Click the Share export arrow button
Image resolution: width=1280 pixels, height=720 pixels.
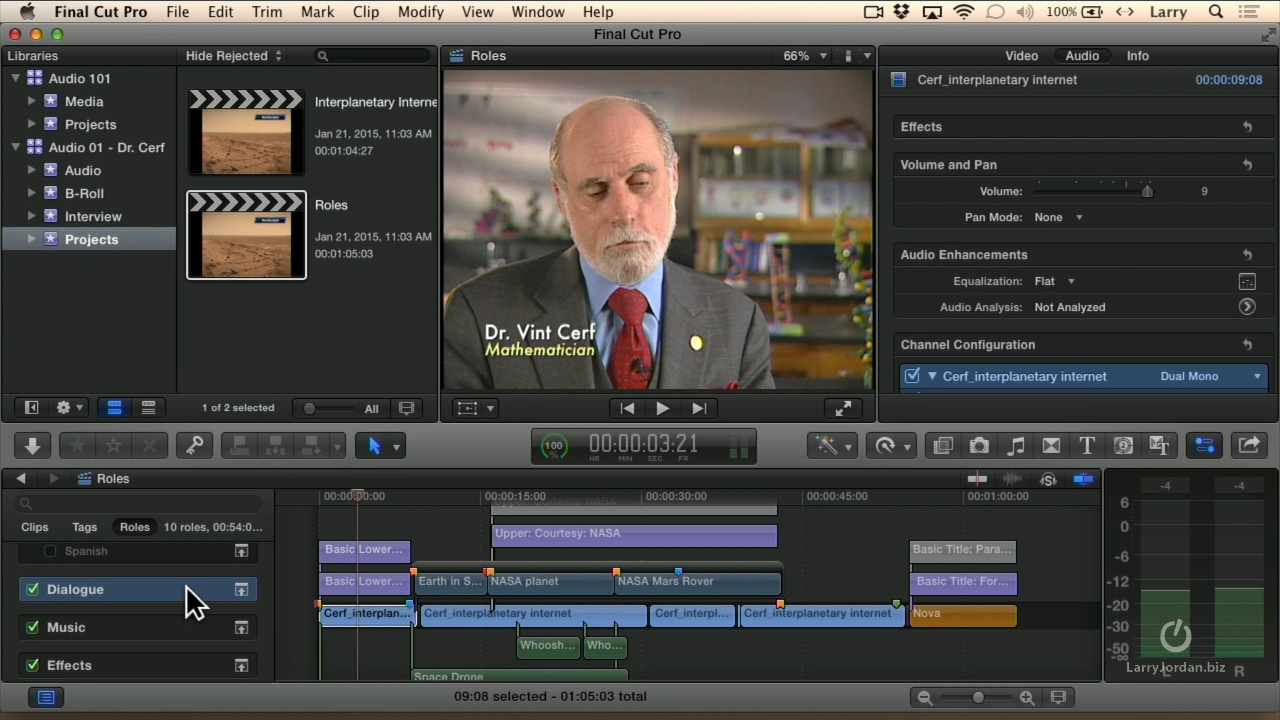[1249, 446]
